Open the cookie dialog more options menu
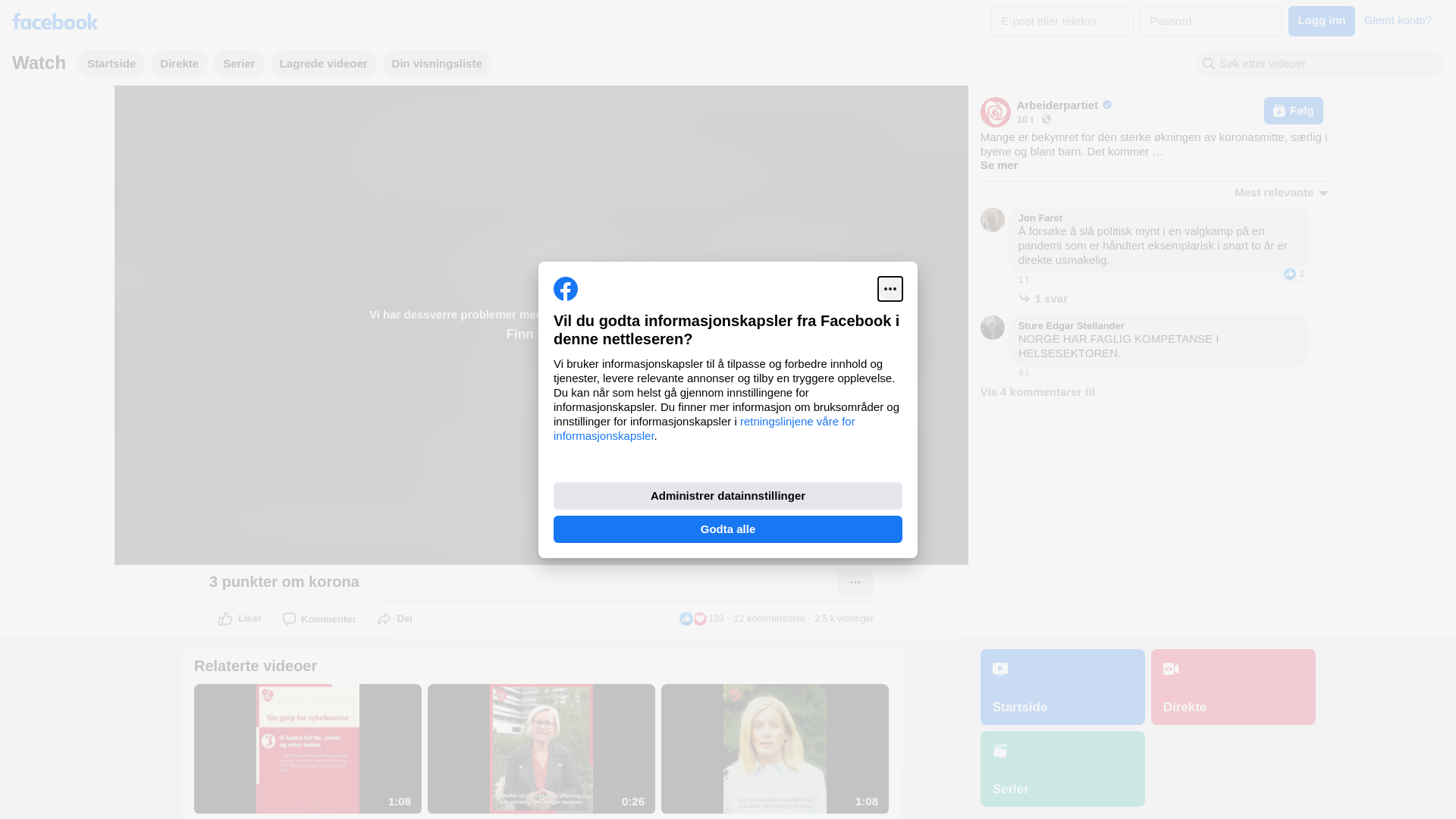This screenshot has height=819, width=1456. pyautogui.click(x=890, y=289)
